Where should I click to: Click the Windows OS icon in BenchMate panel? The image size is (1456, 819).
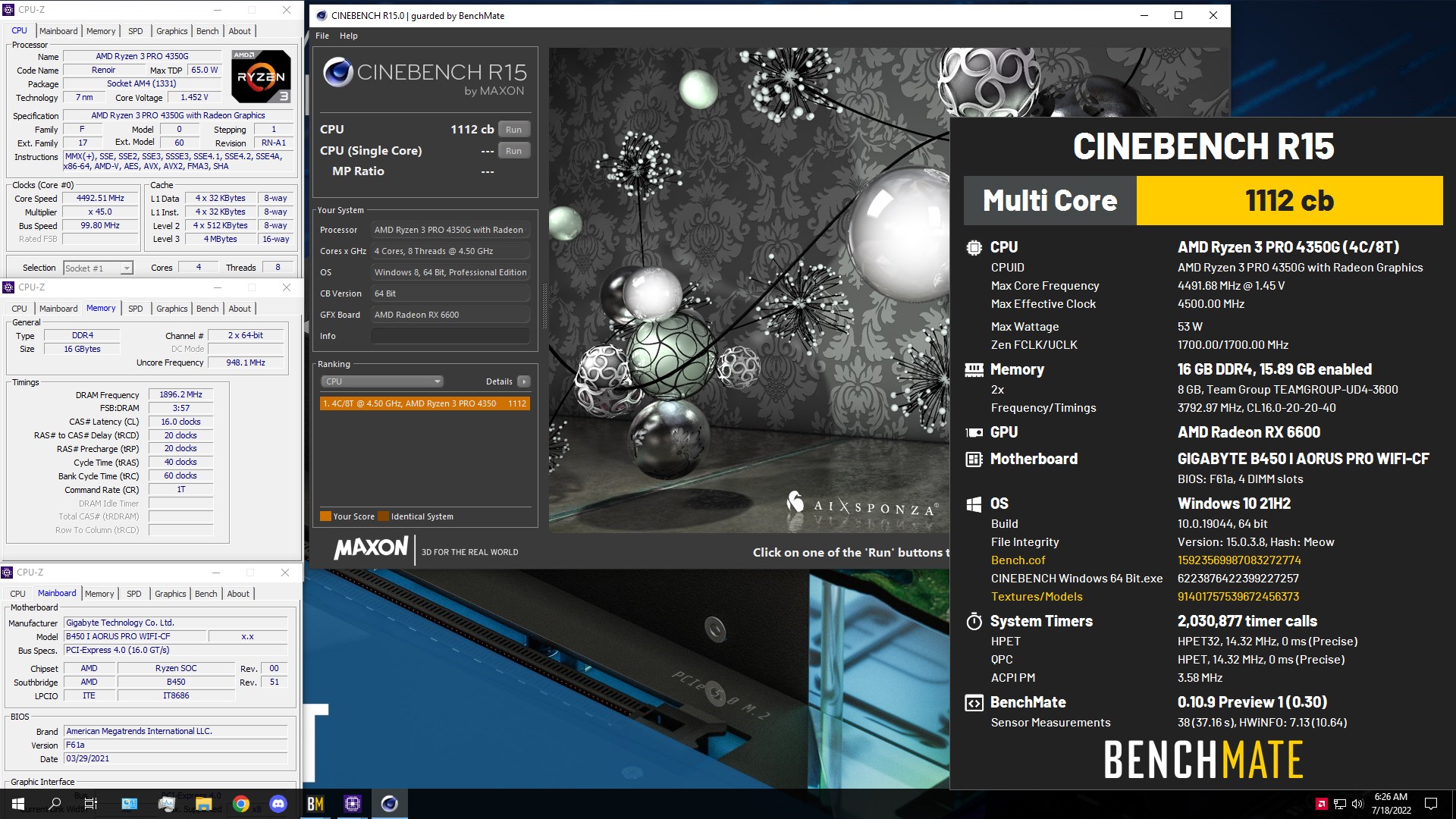(974, 504)
